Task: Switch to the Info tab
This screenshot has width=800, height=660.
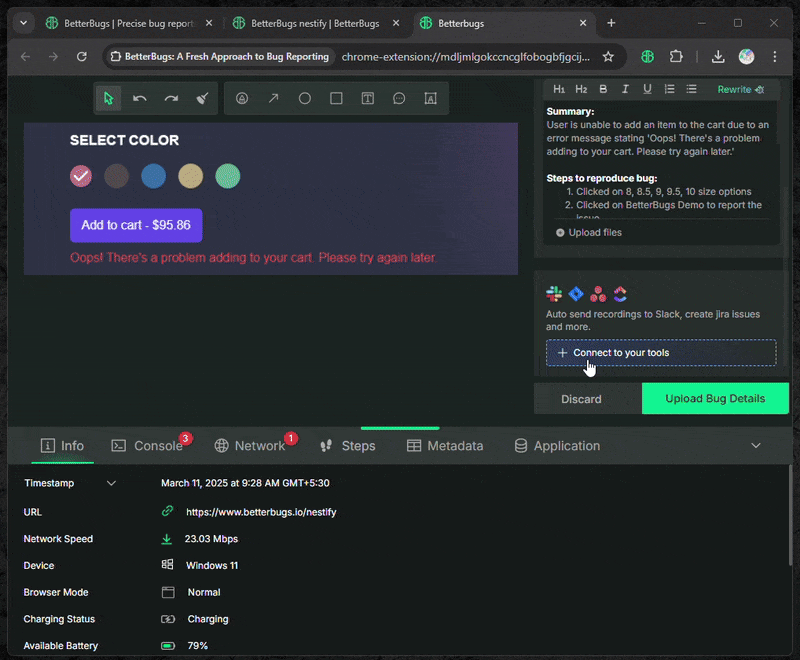Action: point(62,446)
